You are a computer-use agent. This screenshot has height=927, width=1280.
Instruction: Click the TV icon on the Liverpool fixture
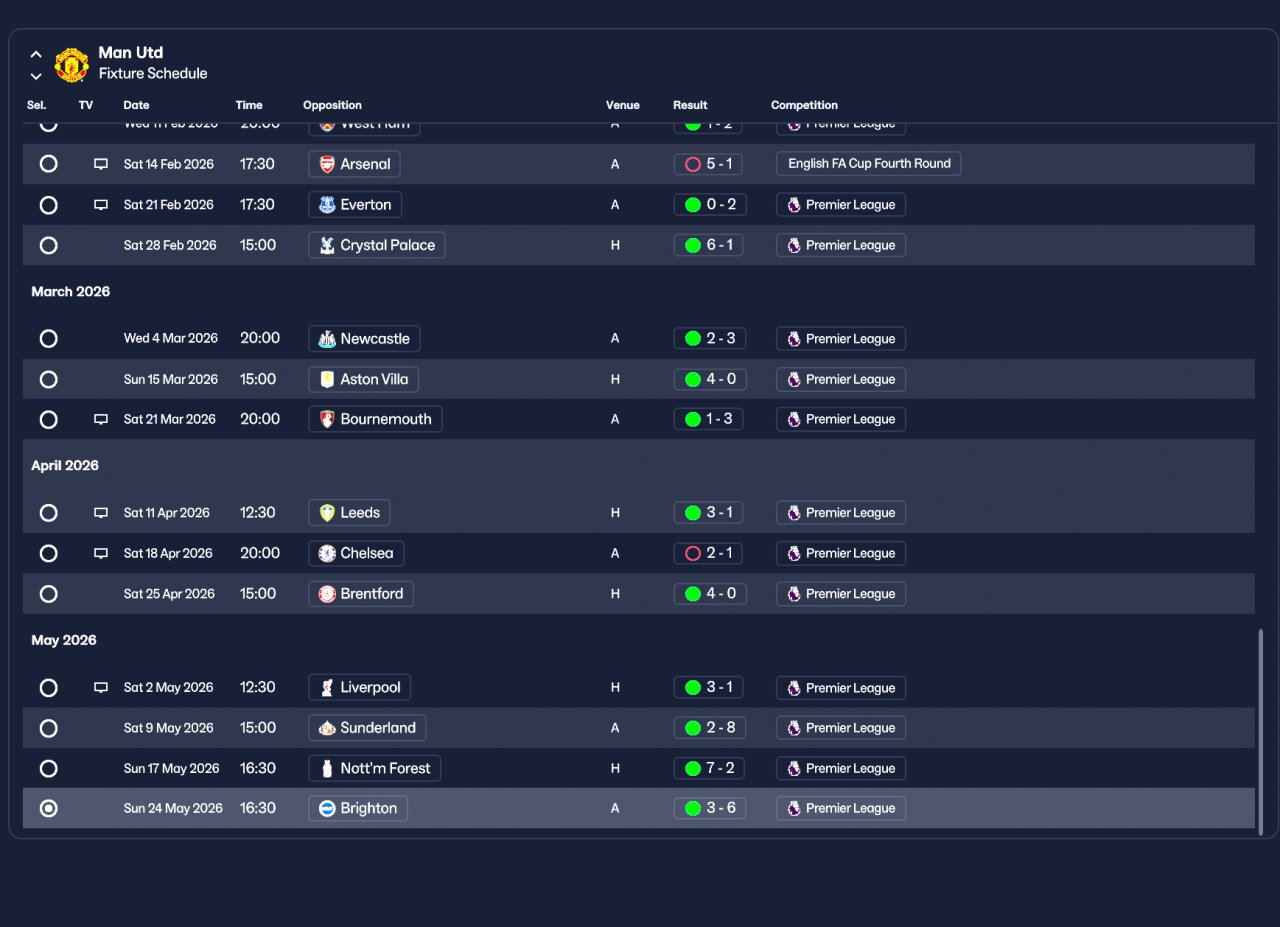click(101, 688)
